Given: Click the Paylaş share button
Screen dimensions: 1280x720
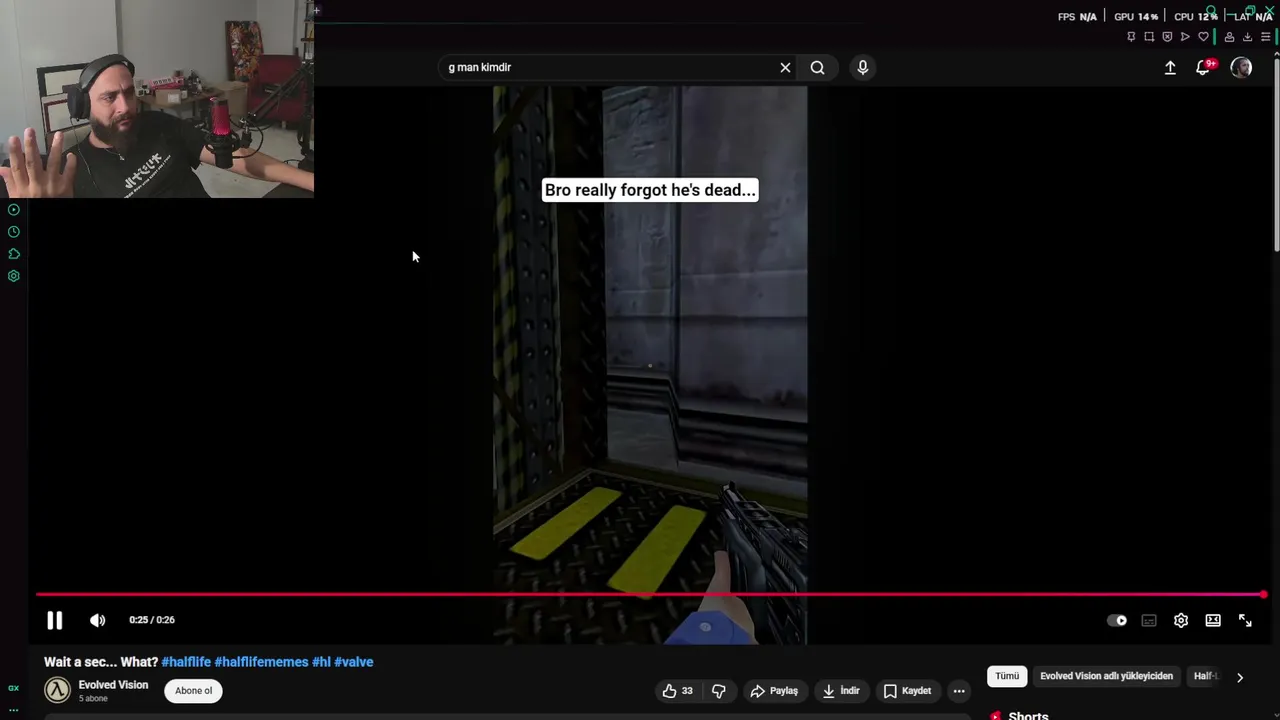Looking at the screenshot, I should click(x=774, y=691).
